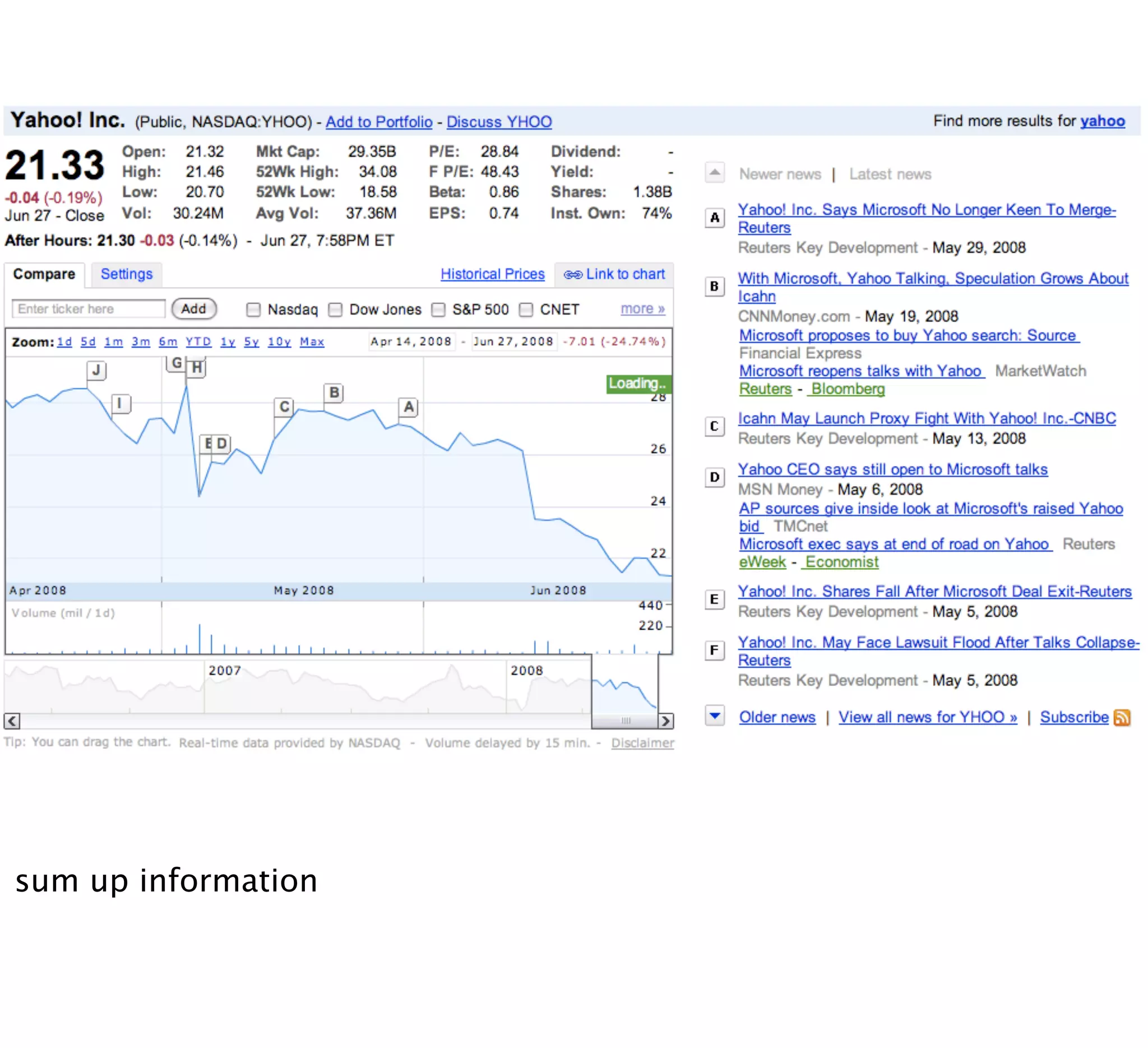Viewport: 1148px width, 1048px height.
Task: Click the down arrow for older news
Action: coord(714,715)
